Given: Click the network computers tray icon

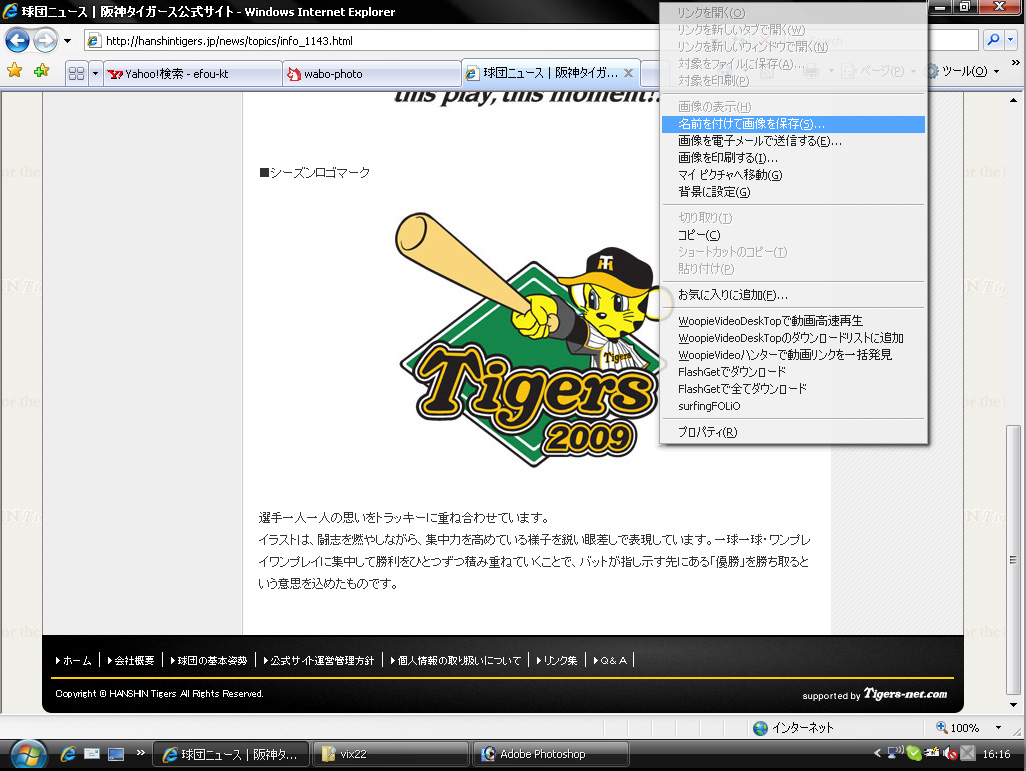Looking at the screenshot, I should click(895, 753).
